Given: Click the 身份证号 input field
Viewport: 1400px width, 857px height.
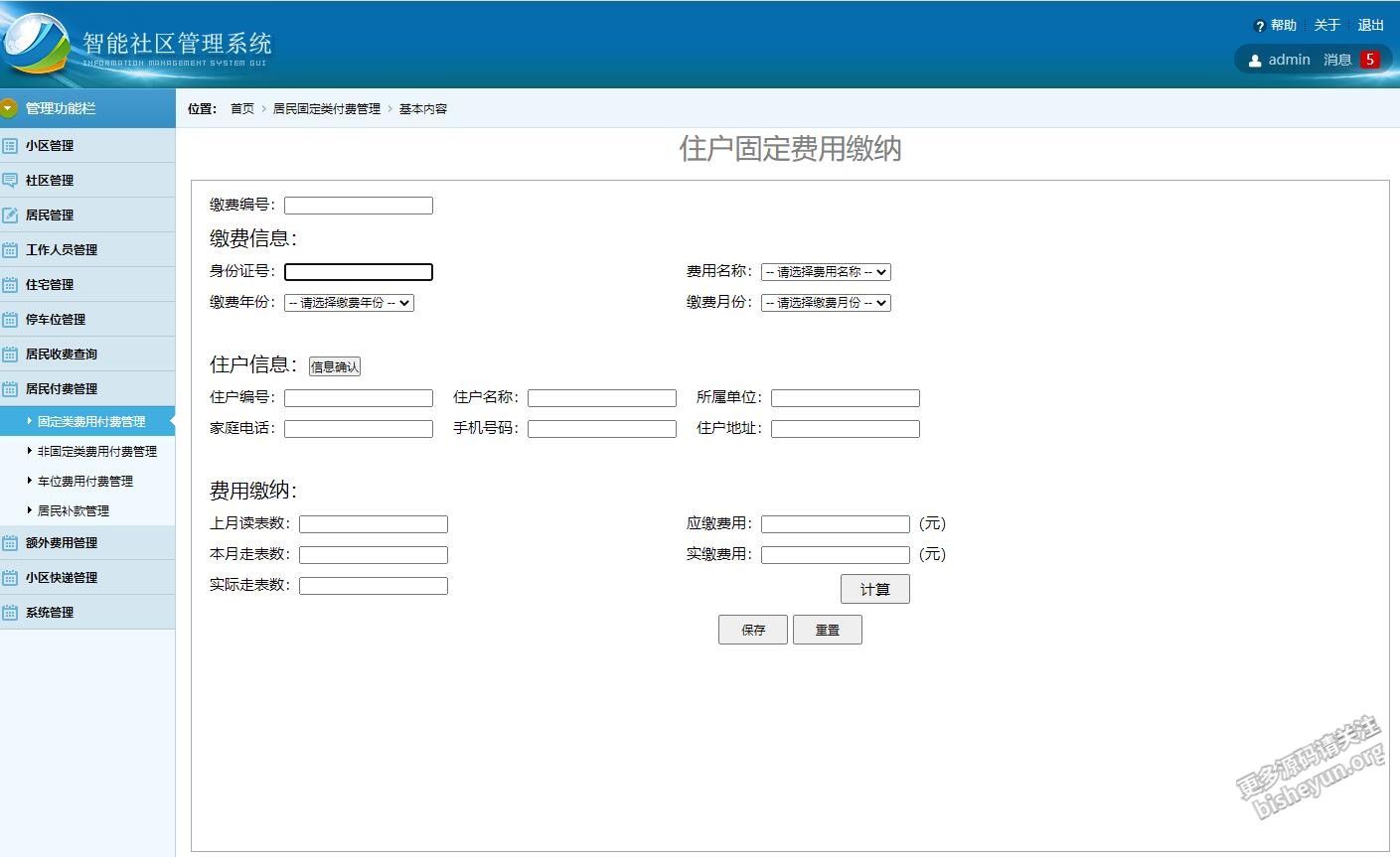Looking at the screenshot, I should (359, 272).
